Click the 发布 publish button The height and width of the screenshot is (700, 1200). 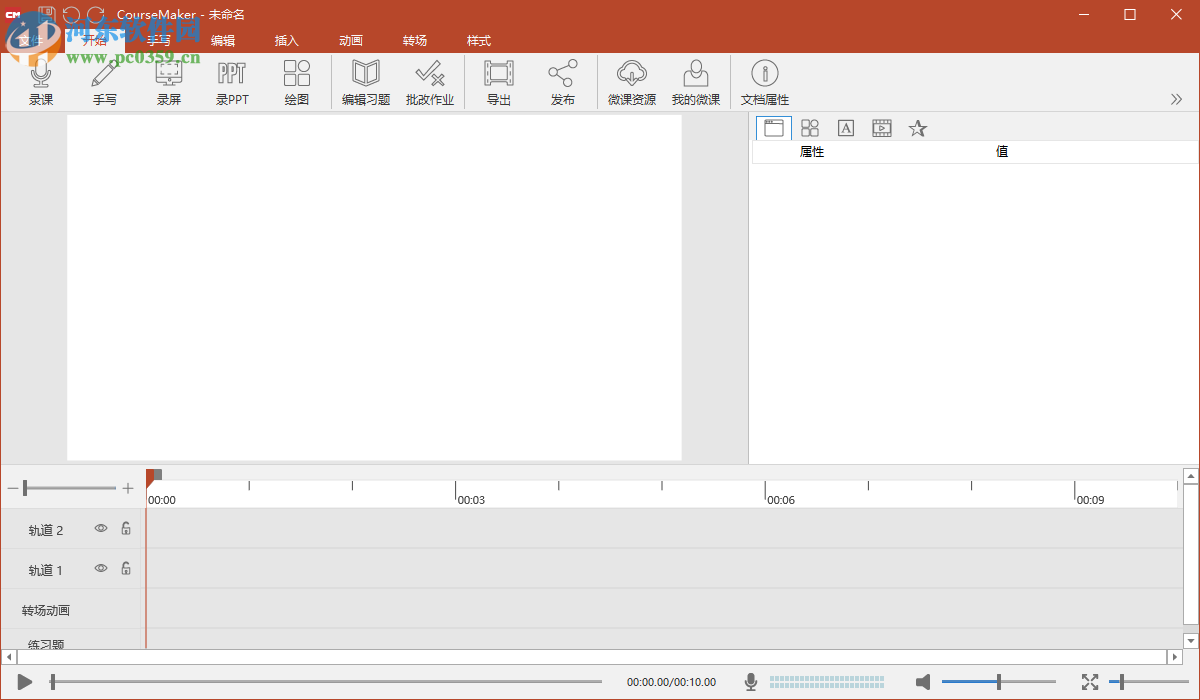tap(562, 80)
